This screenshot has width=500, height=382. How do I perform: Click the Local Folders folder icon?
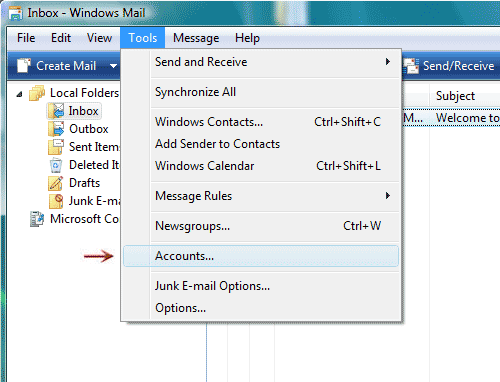point(37,93)
